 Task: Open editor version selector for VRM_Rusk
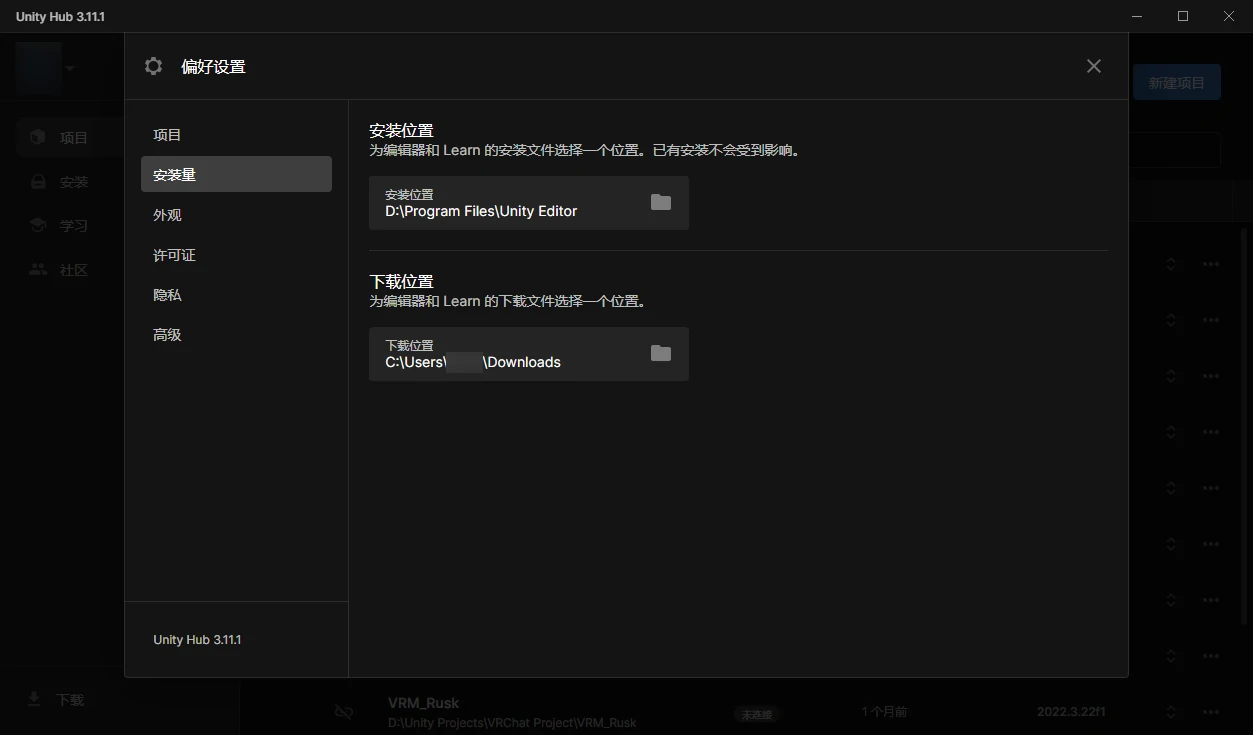(1170, 712)
